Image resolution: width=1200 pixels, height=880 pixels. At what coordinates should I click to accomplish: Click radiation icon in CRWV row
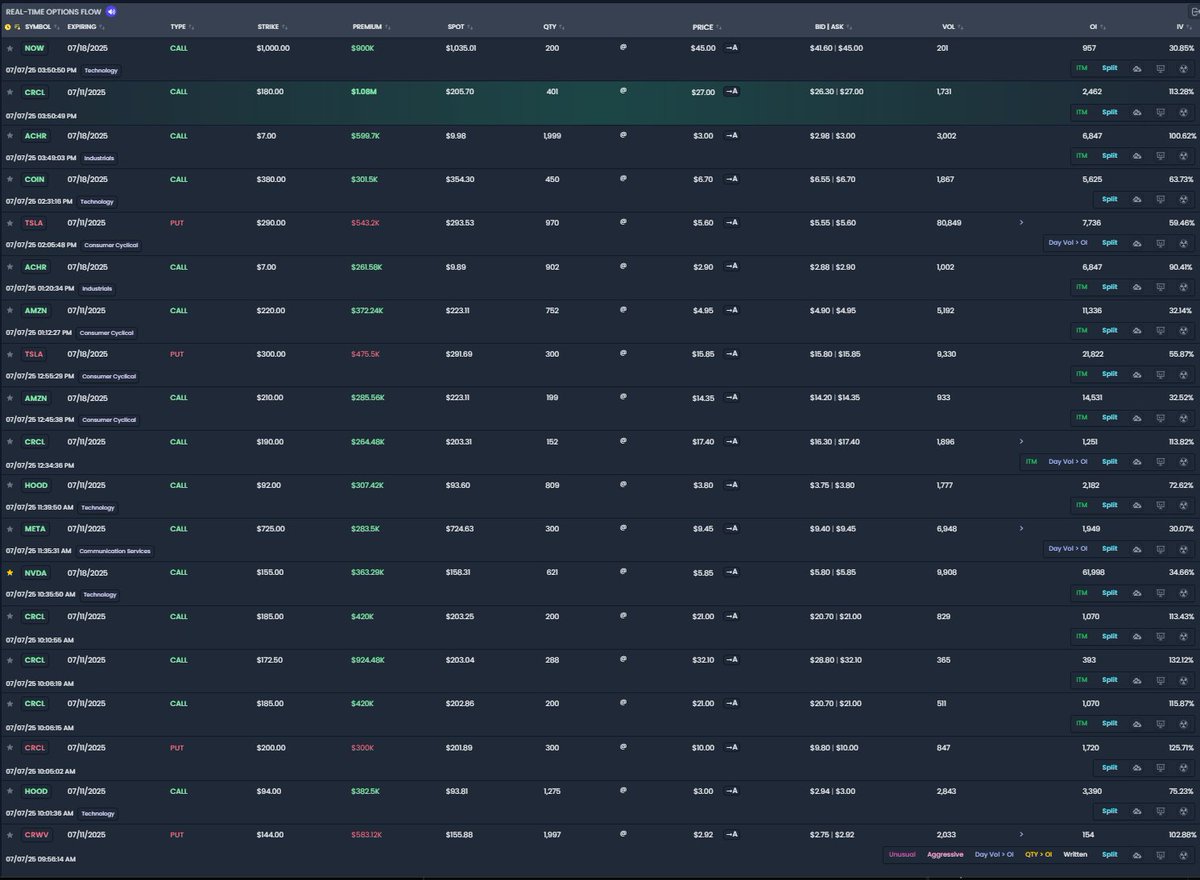point(1184,855)
